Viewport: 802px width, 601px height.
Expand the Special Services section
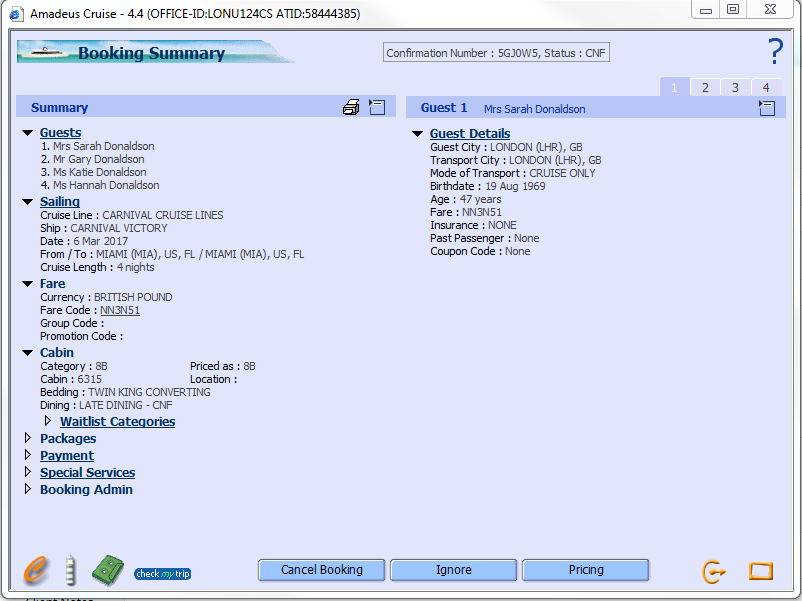pyautogui.click(x=28, y=472)
